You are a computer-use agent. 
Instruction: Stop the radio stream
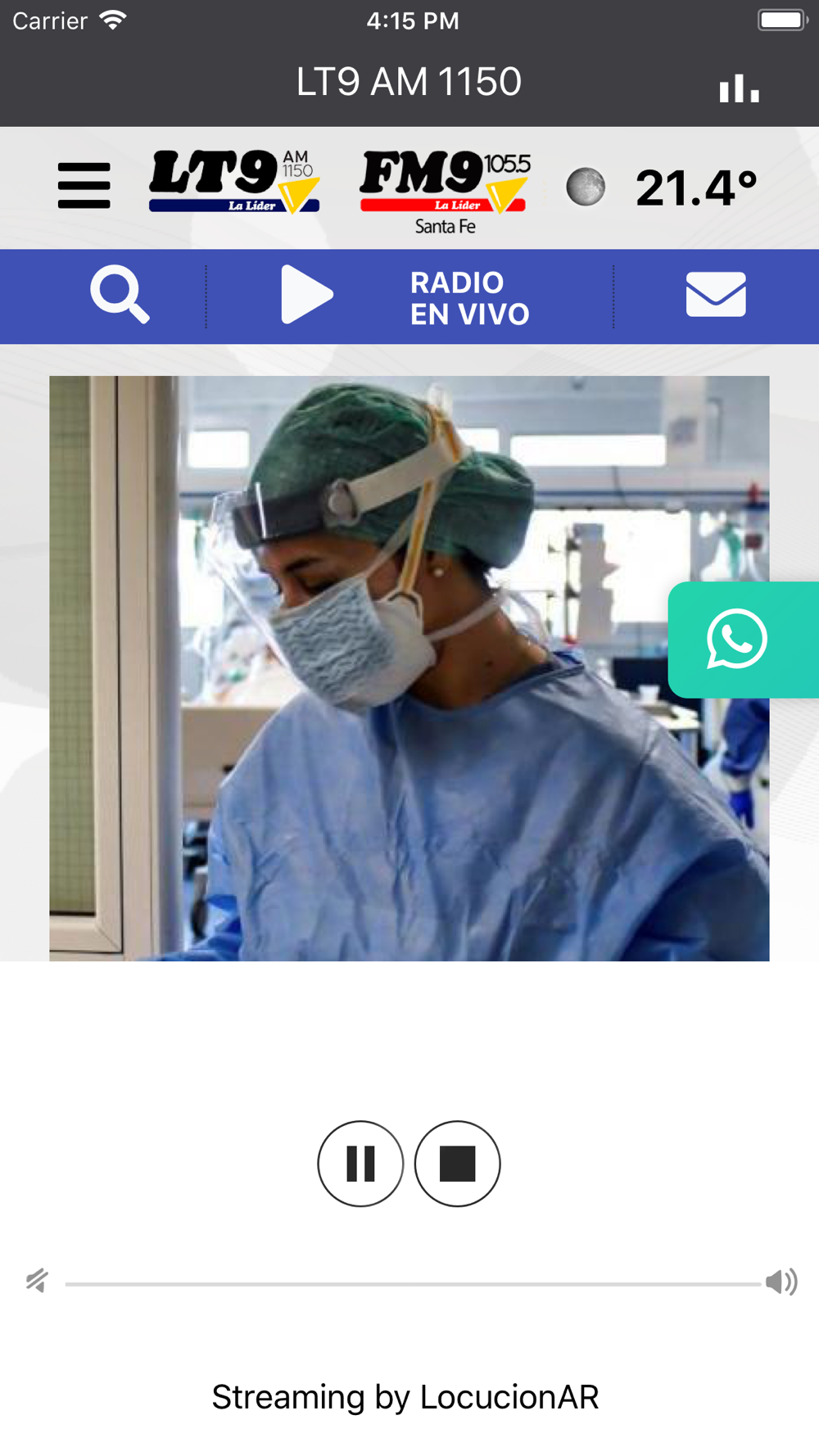click(457, 1163)
